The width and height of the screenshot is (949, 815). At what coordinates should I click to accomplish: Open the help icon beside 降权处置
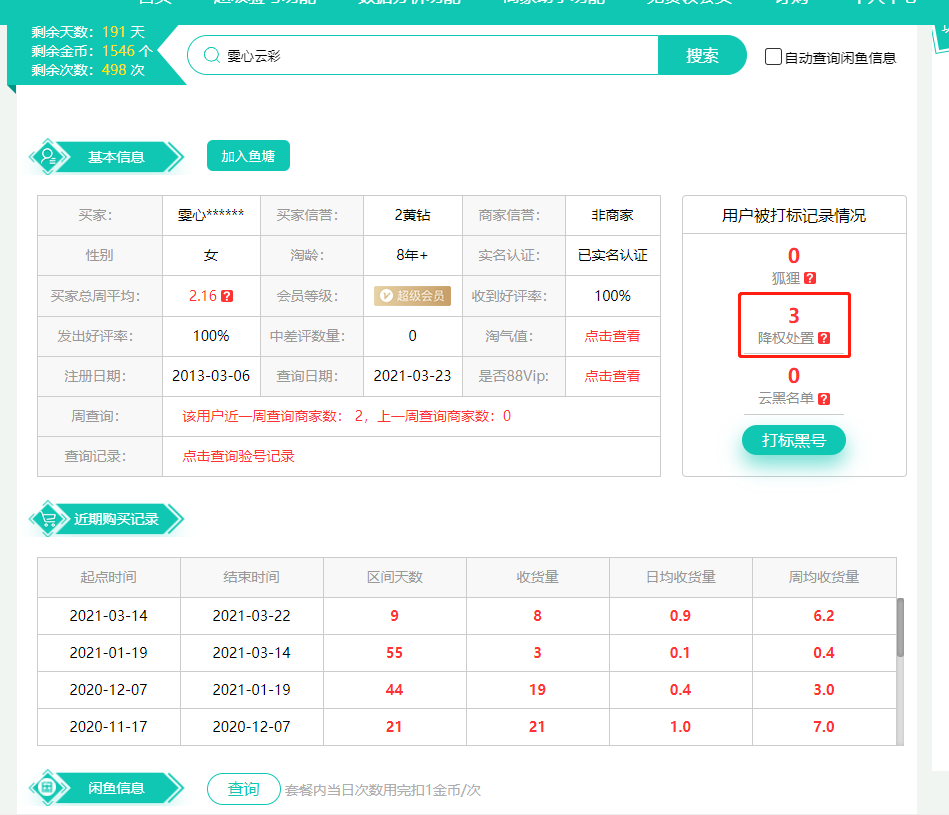tap(825, 339)
